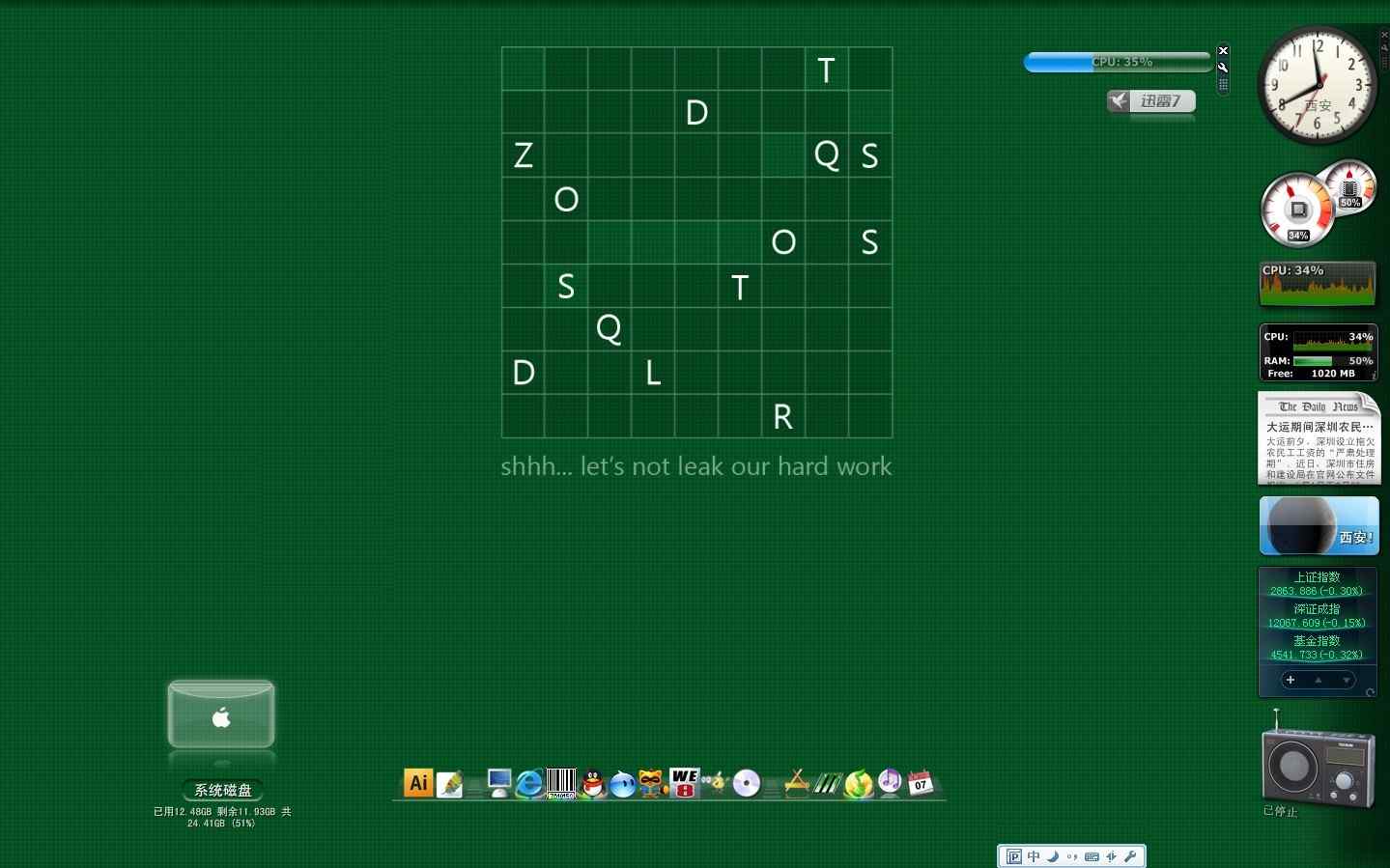The image size is (1390, 868).
Task: Open the calendar 07 dock icon
Action: [x=921, y=782]
